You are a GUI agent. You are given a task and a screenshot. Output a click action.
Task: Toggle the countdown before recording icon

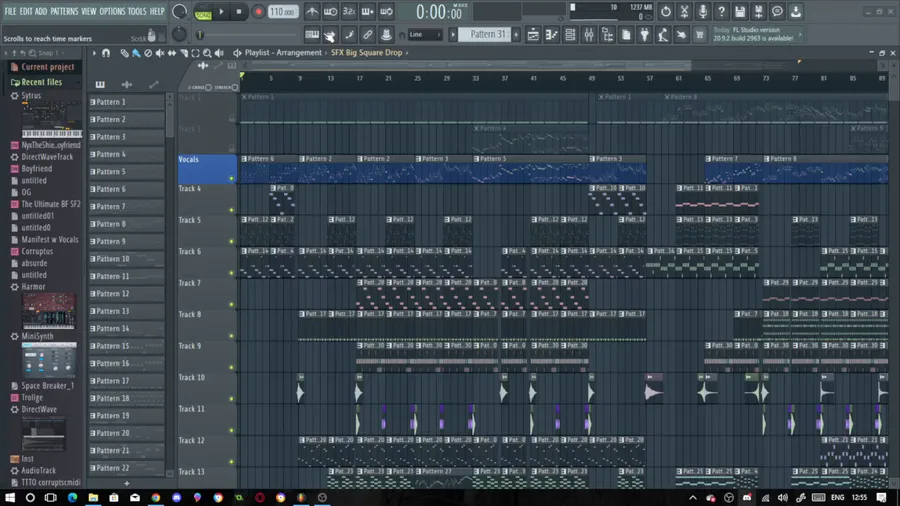(x=349, y=11)
